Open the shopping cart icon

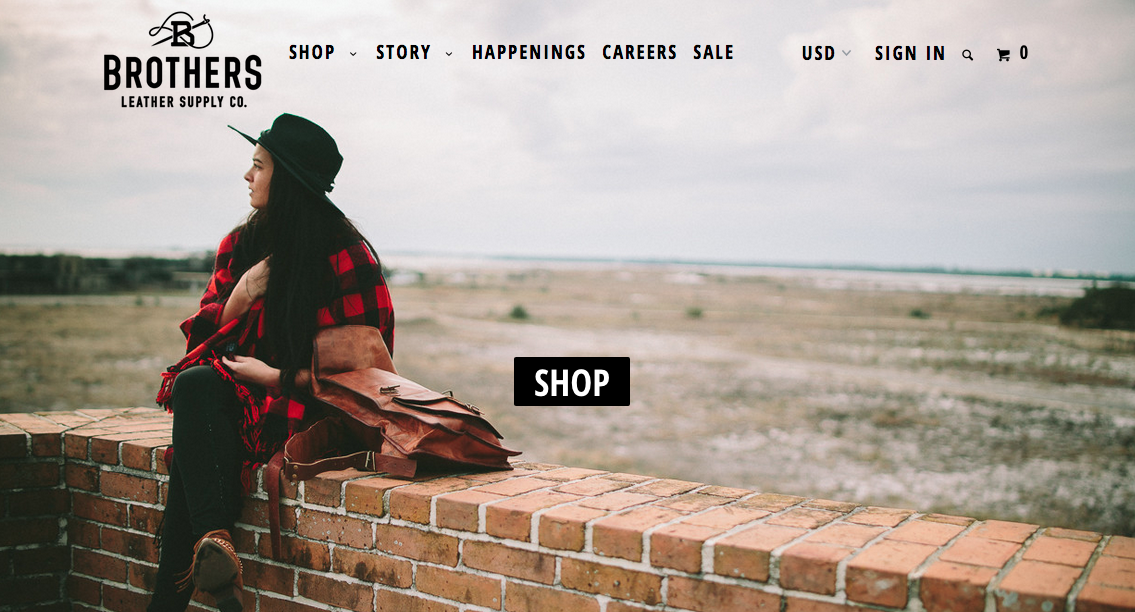[1003, 55]
